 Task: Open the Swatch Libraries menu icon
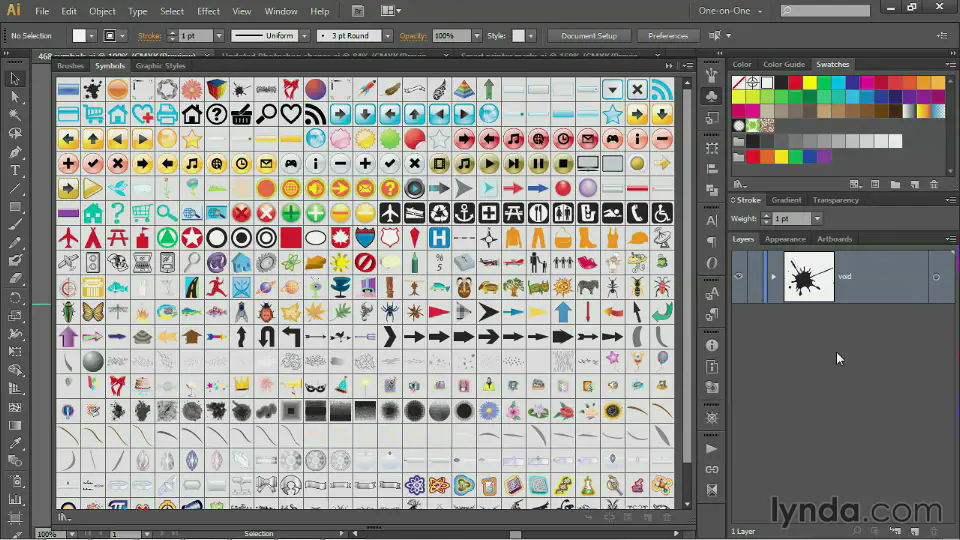738,184
